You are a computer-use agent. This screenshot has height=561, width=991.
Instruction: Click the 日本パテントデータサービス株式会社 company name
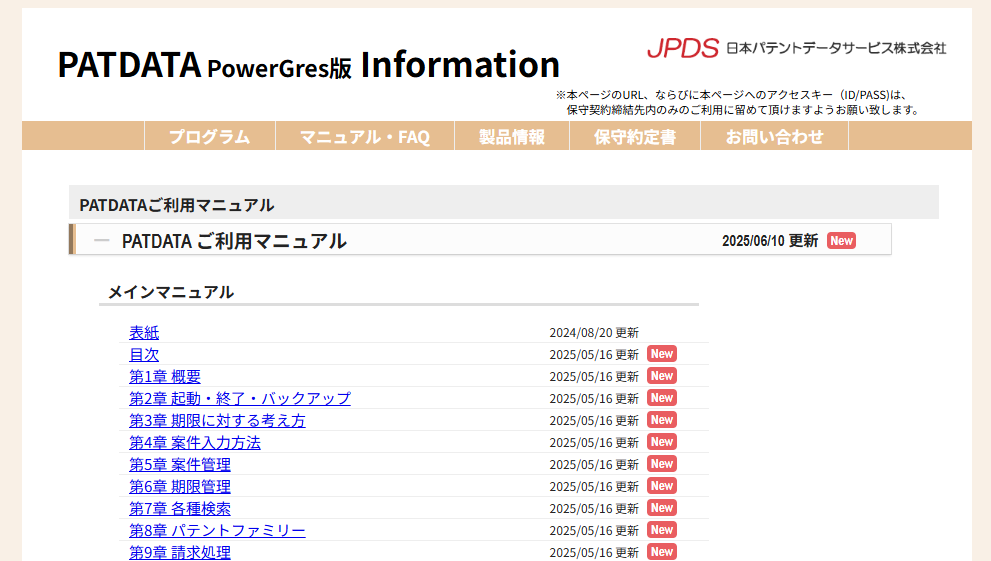[x=836, y=48]
